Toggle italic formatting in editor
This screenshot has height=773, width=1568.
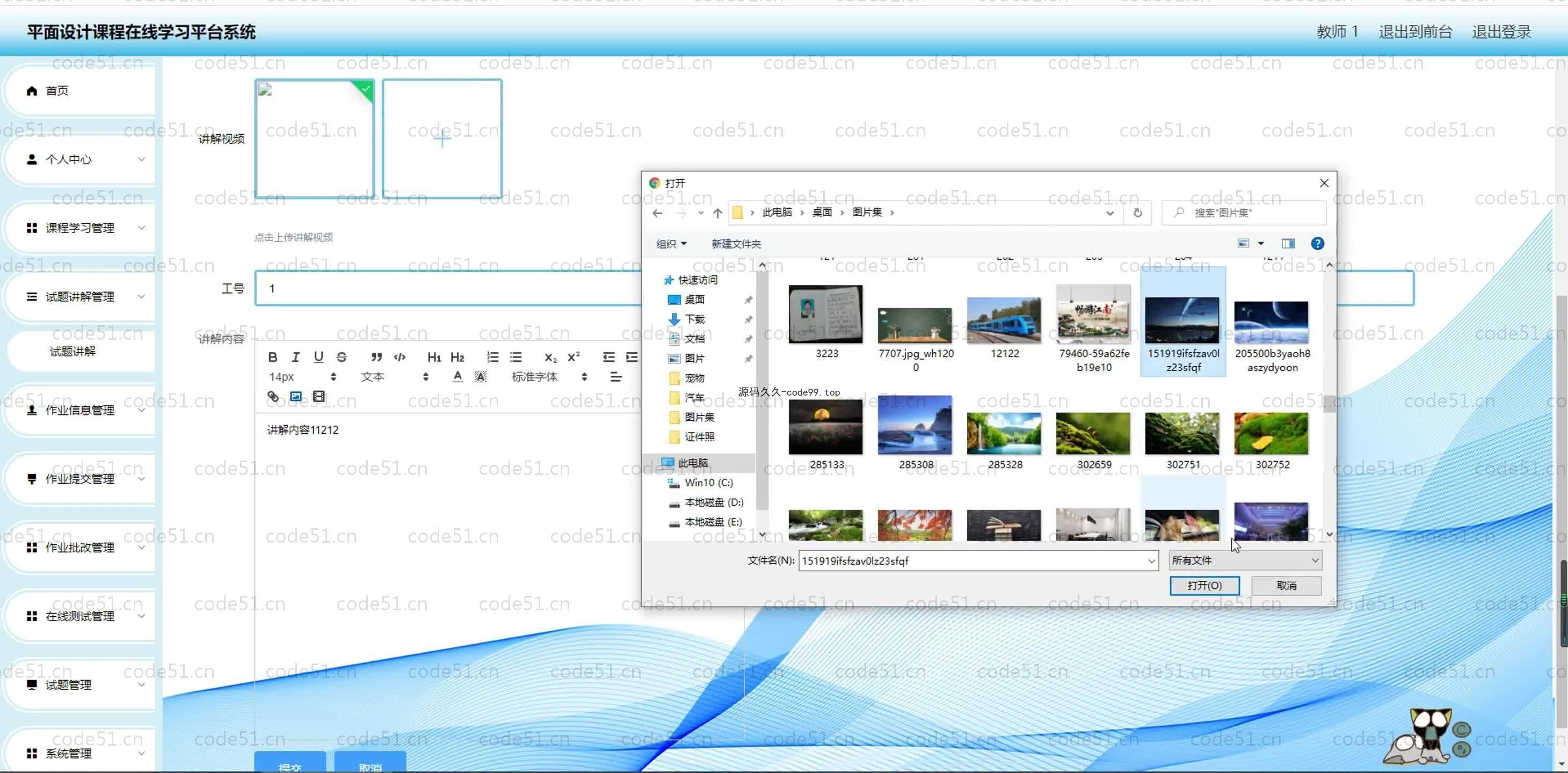tap(295, 358)
